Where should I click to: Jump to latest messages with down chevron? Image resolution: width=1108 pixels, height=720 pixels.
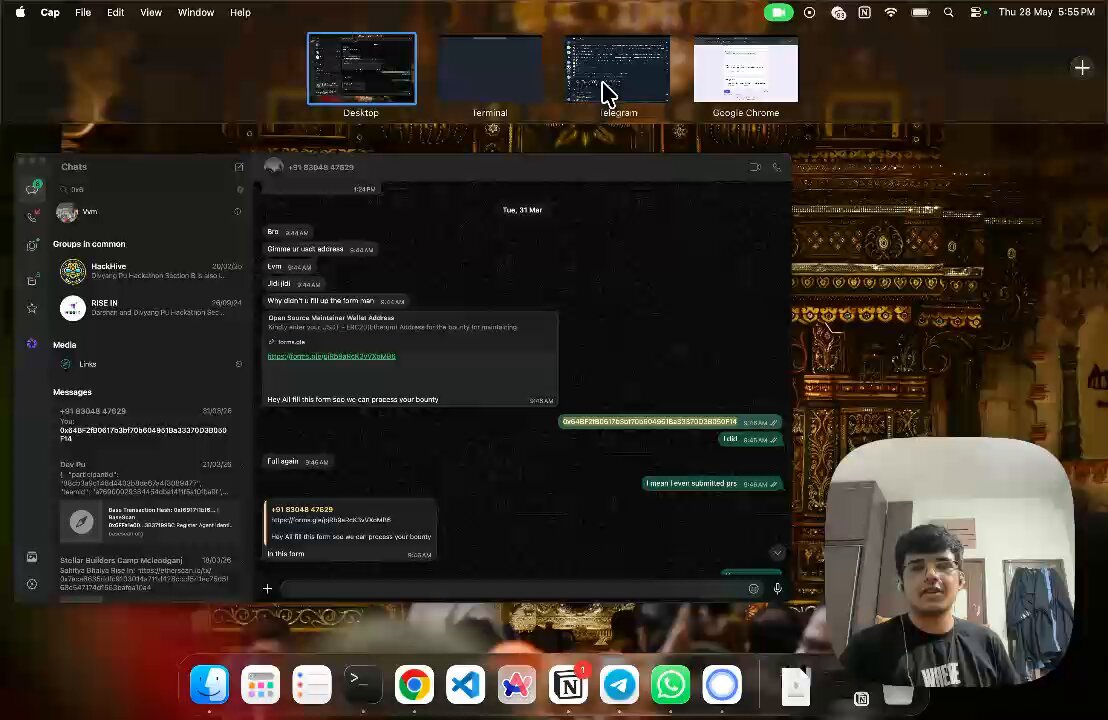pos(777,553)
